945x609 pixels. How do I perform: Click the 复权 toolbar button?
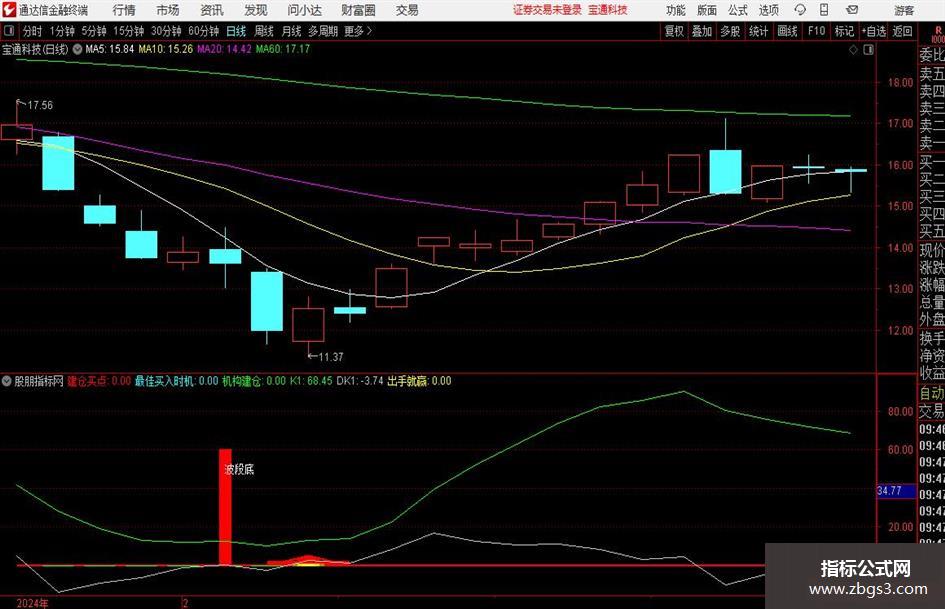coord(674,31)
